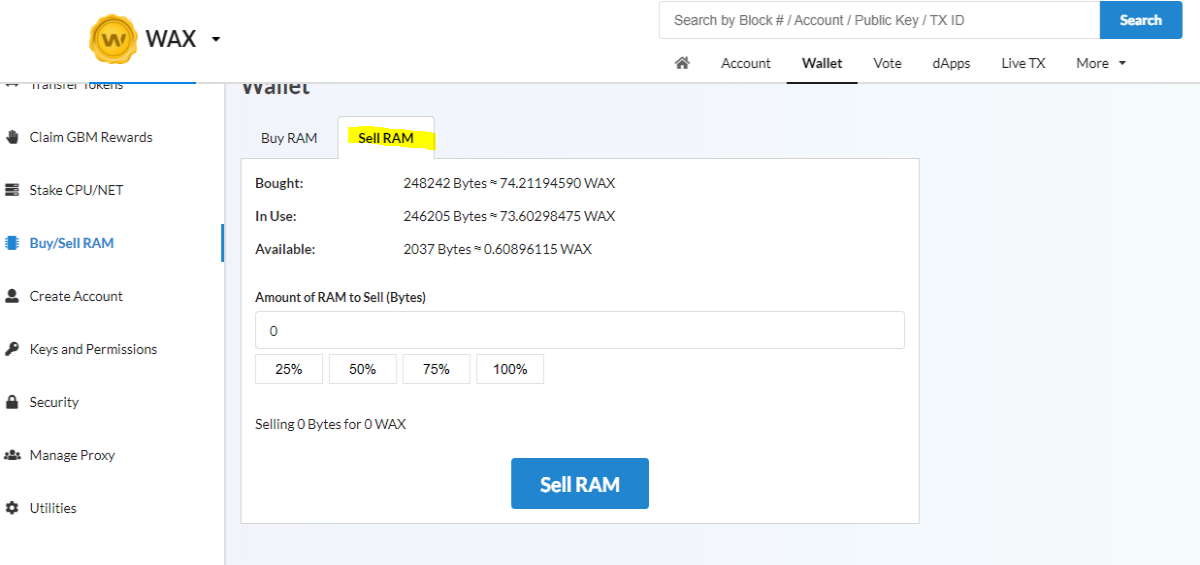Click the Stake CPU/NET server icon
Image resolution: width=1200 pixels, height=565 pixels.
pyautogui.click(x=12, y=190)
